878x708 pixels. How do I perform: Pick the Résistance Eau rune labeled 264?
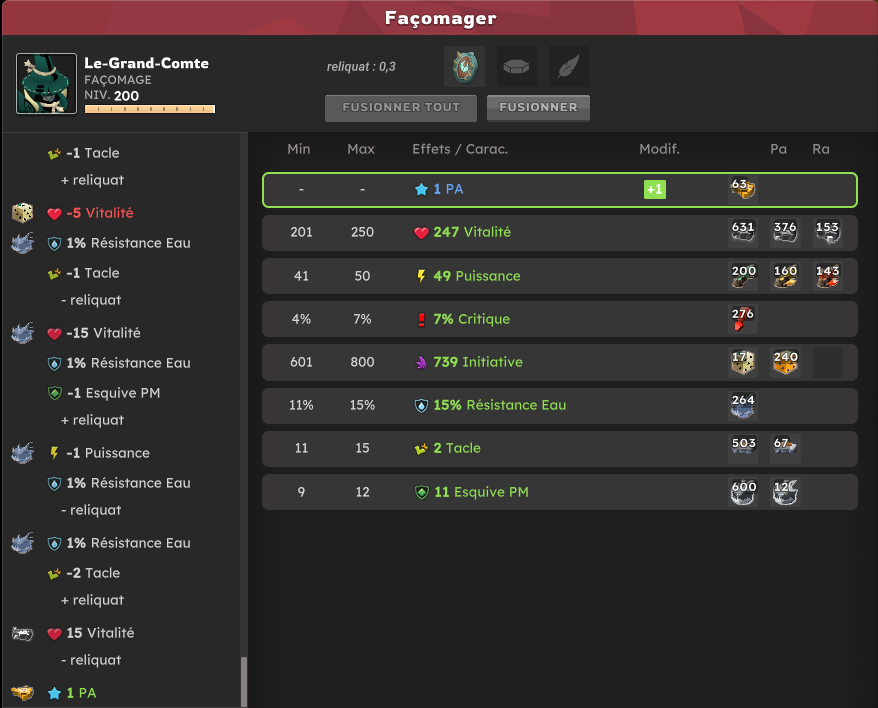743,406
